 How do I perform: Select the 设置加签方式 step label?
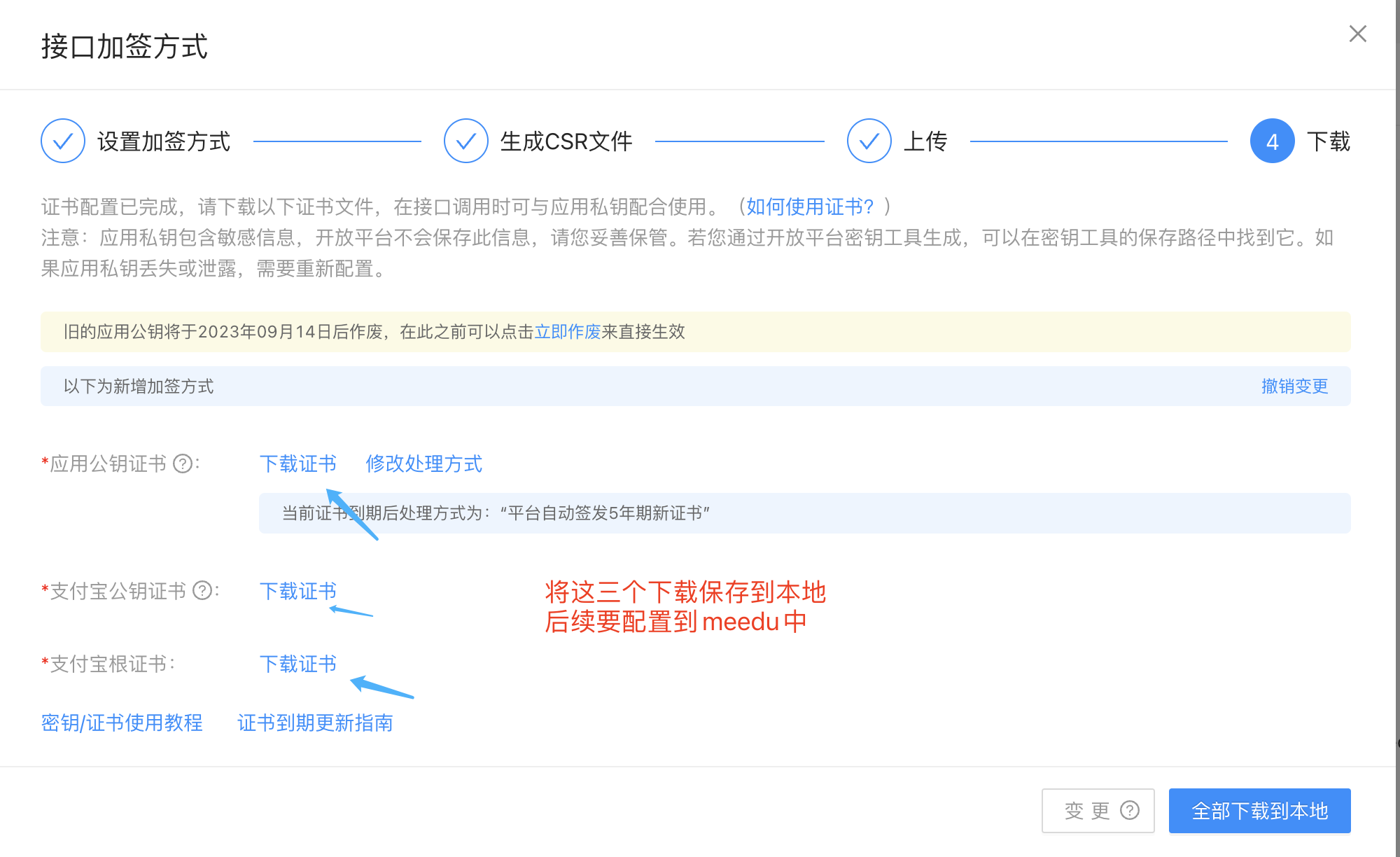164,141
